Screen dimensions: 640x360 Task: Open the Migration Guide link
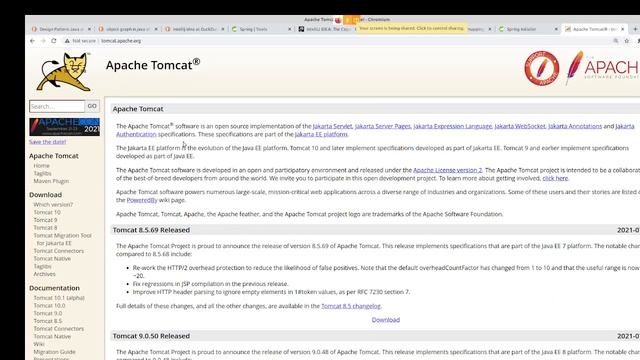[x=54, y=352]
